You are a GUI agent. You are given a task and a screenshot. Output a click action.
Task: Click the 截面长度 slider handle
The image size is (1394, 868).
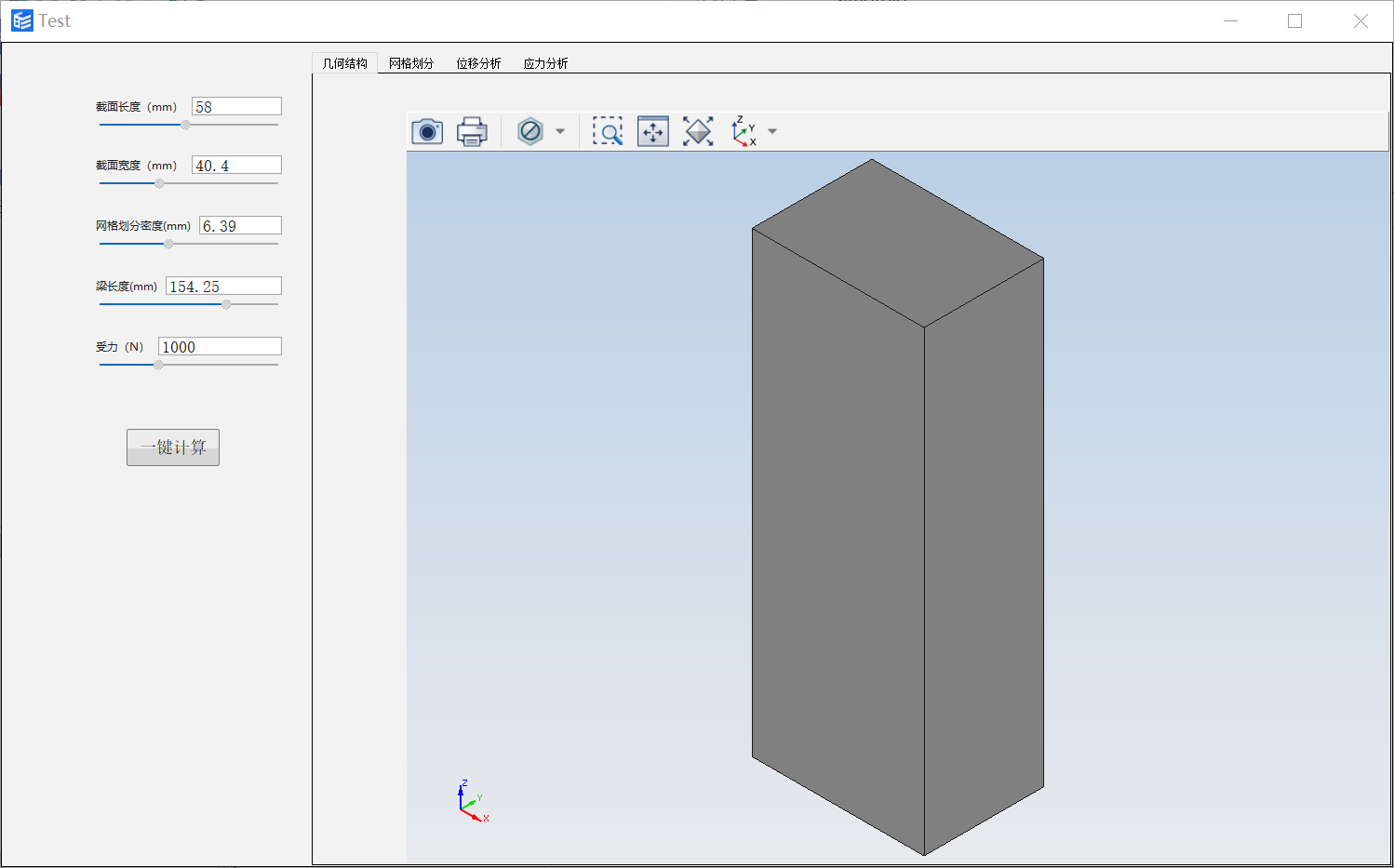click(185, 125)
